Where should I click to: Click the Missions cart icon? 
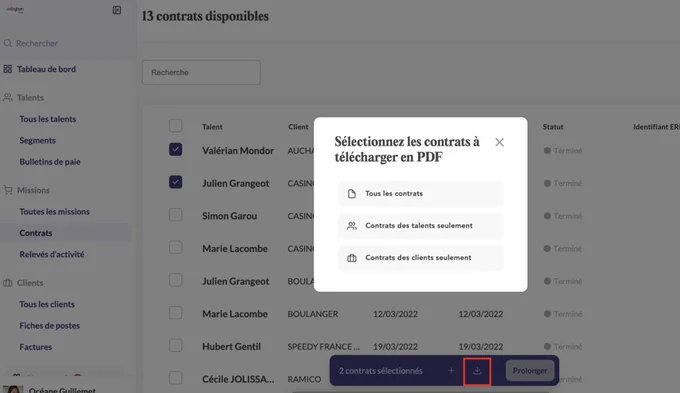(8, 190)
